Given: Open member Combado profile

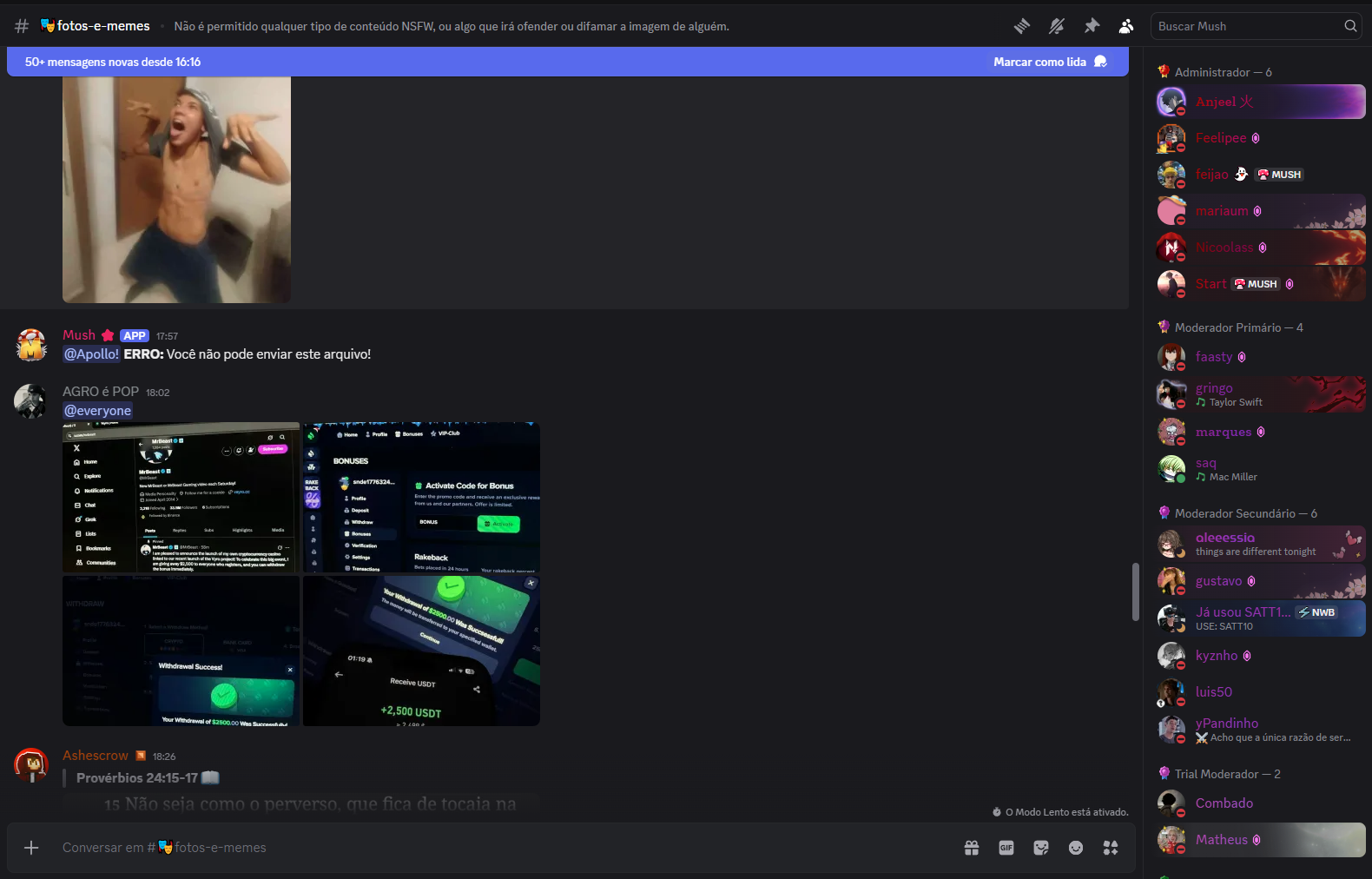Looking at the screenshot, I should (1261, 803).
